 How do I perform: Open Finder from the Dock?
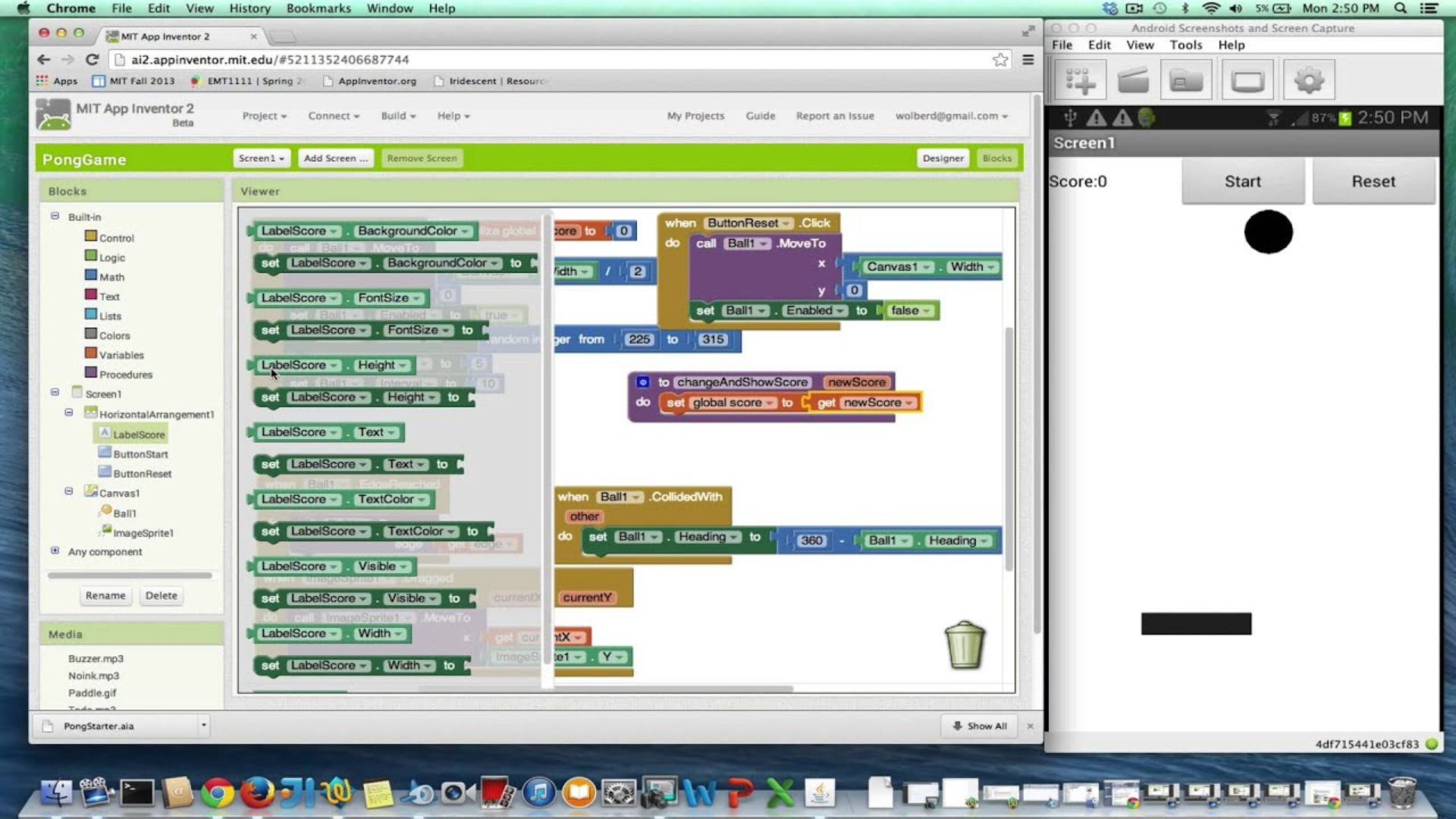[55, 793]
